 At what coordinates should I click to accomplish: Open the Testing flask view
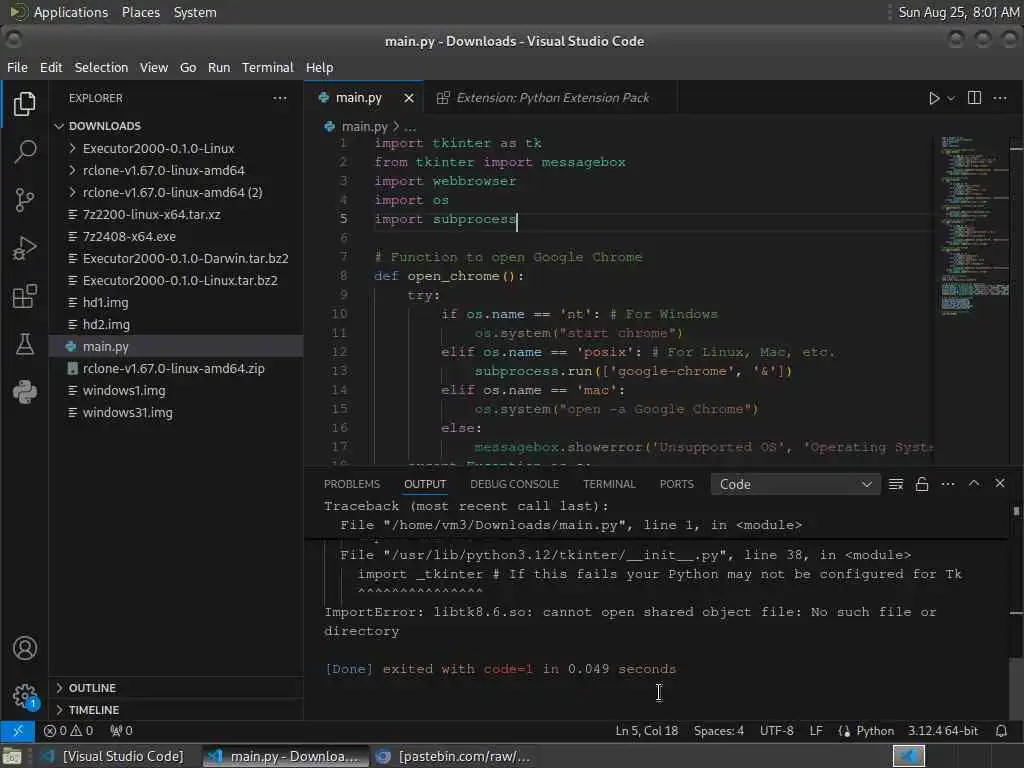pos(24,344)
